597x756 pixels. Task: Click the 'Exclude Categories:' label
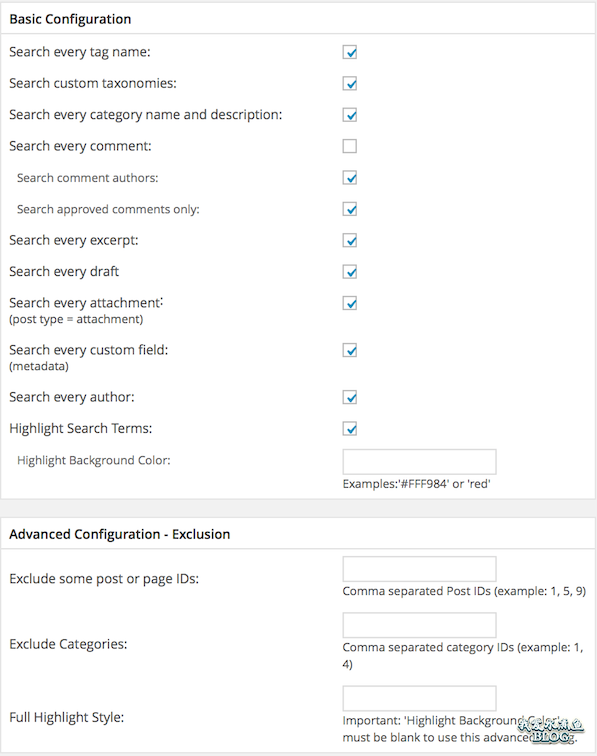(68, 644)
